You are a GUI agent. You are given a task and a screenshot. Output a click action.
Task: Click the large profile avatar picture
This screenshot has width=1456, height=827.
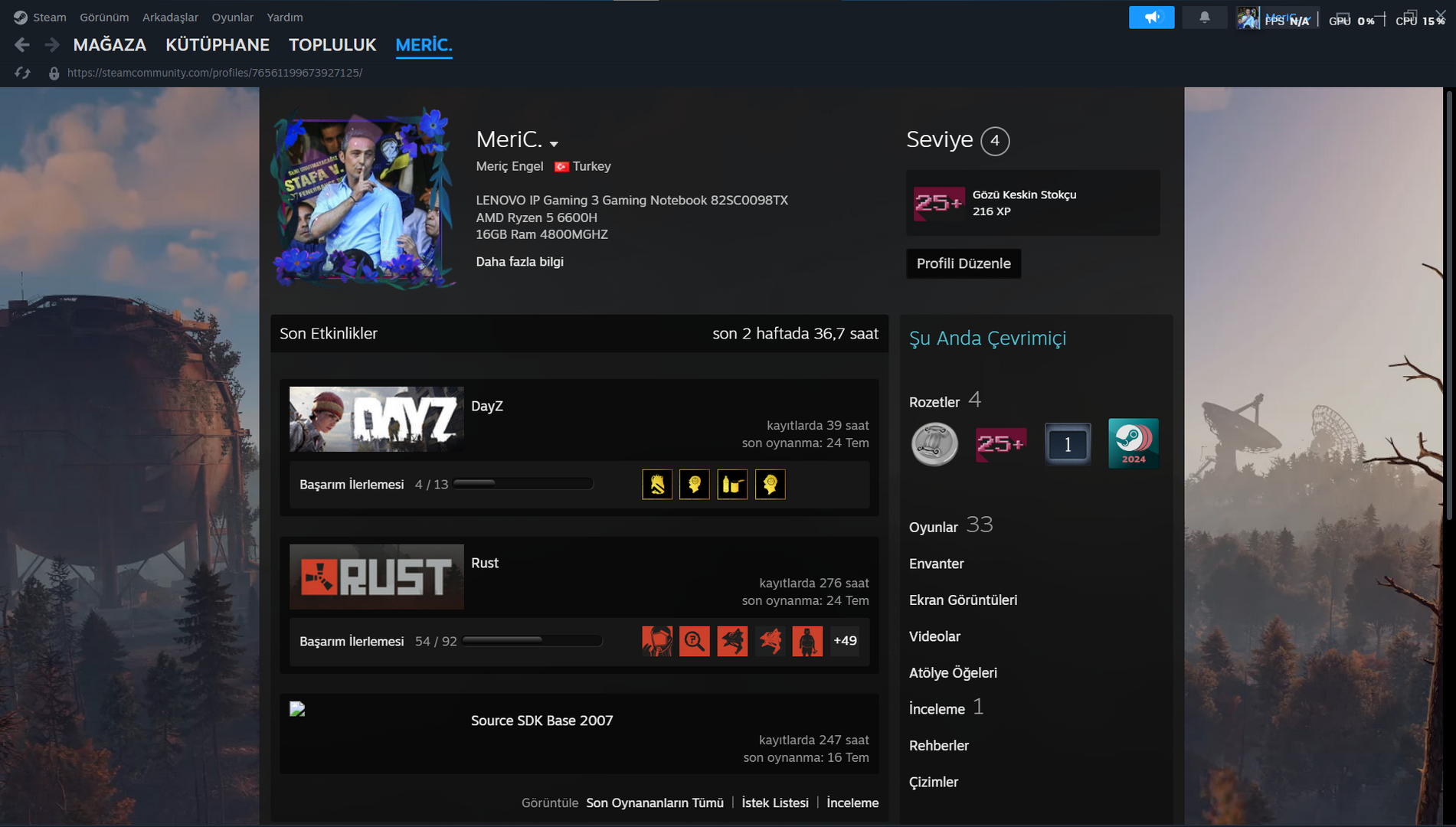365,198
